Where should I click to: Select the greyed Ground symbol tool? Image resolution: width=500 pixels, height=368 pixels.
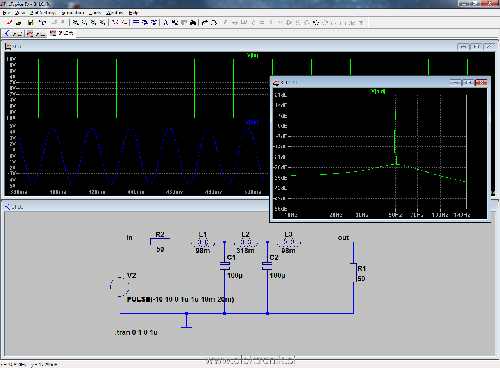[235, 23]
